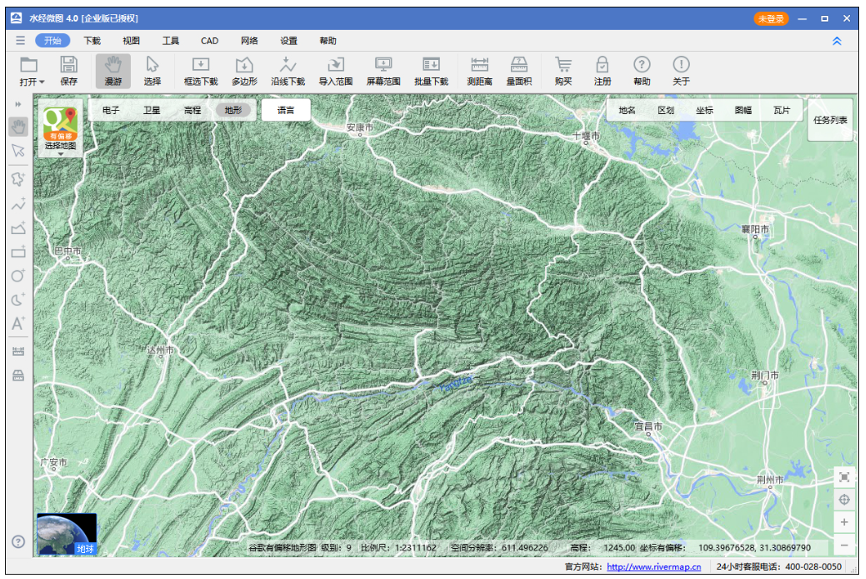Image resolution: width=866 pixels, height=579 pixels.
Task: Choose the 多边形 polygon download tool
Action: point(244,70)
